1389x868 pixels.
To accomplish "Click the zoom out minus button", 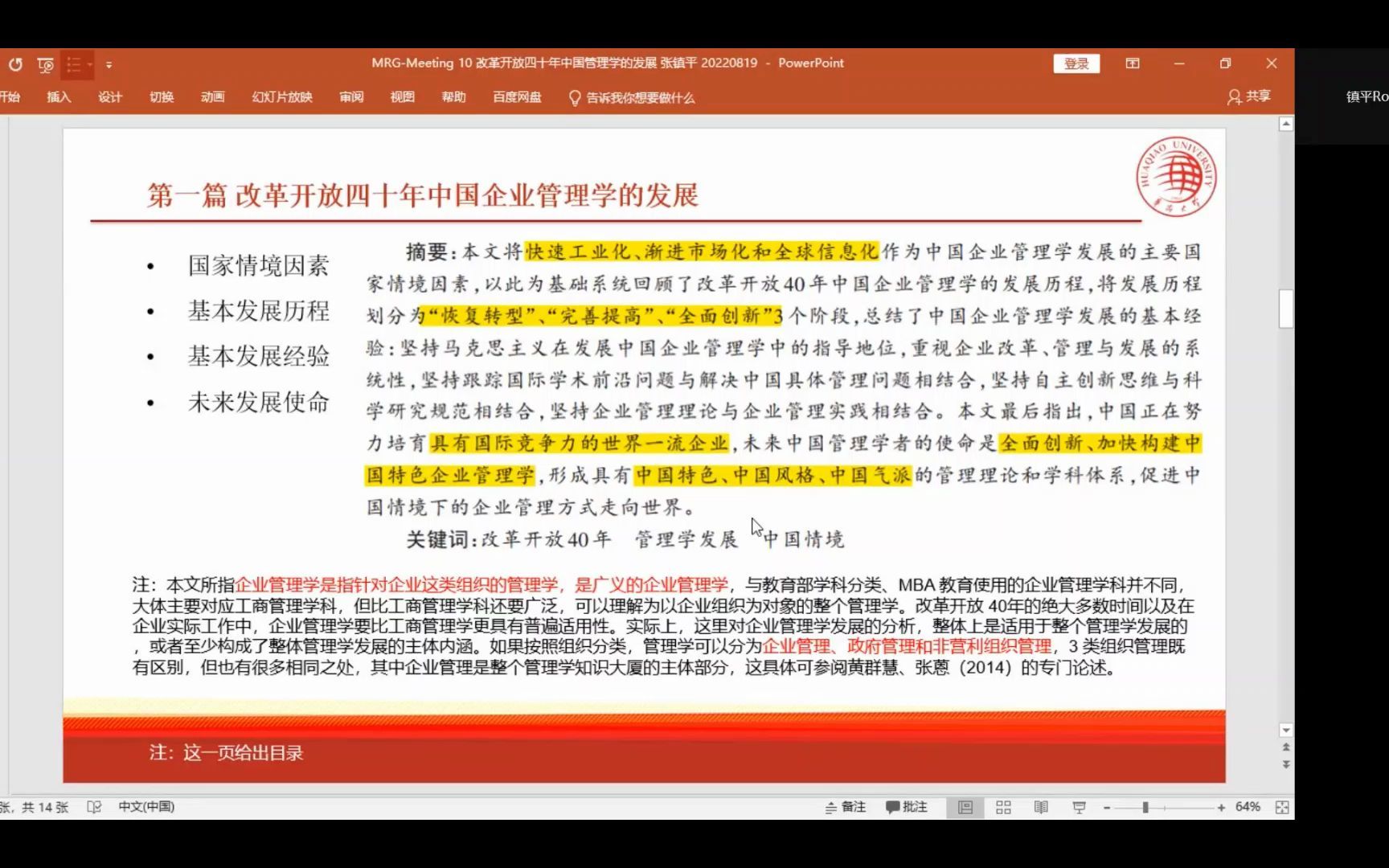I will [1107, 808].
